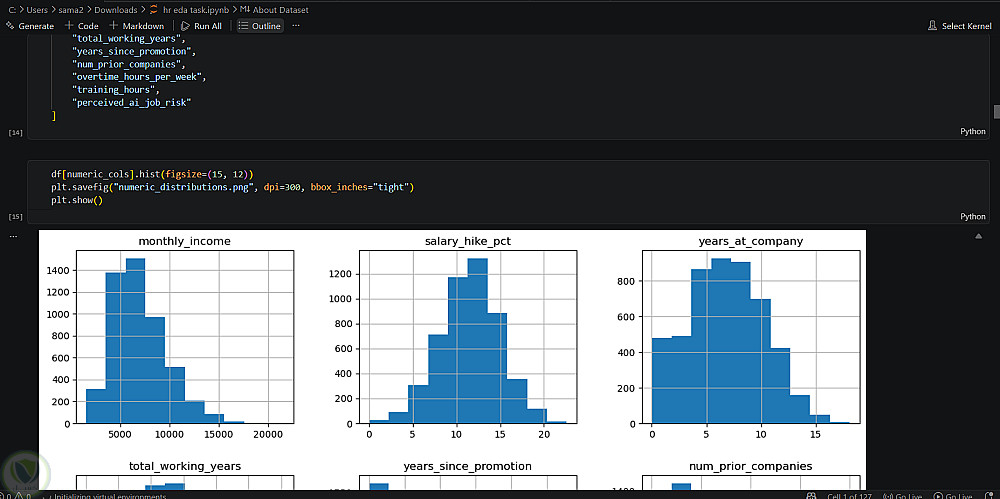Add a new Markdown cell
This screenshot has height=499, width=1000.
coord(137,26)
